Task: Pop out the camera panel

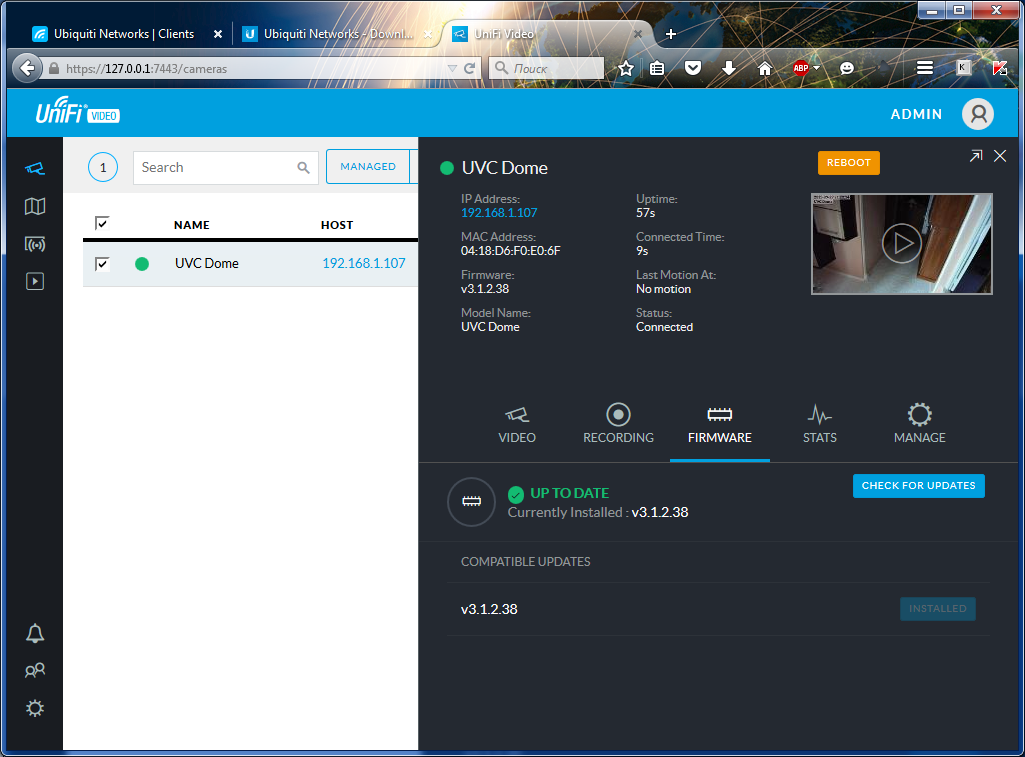Action: click(976, 156)
